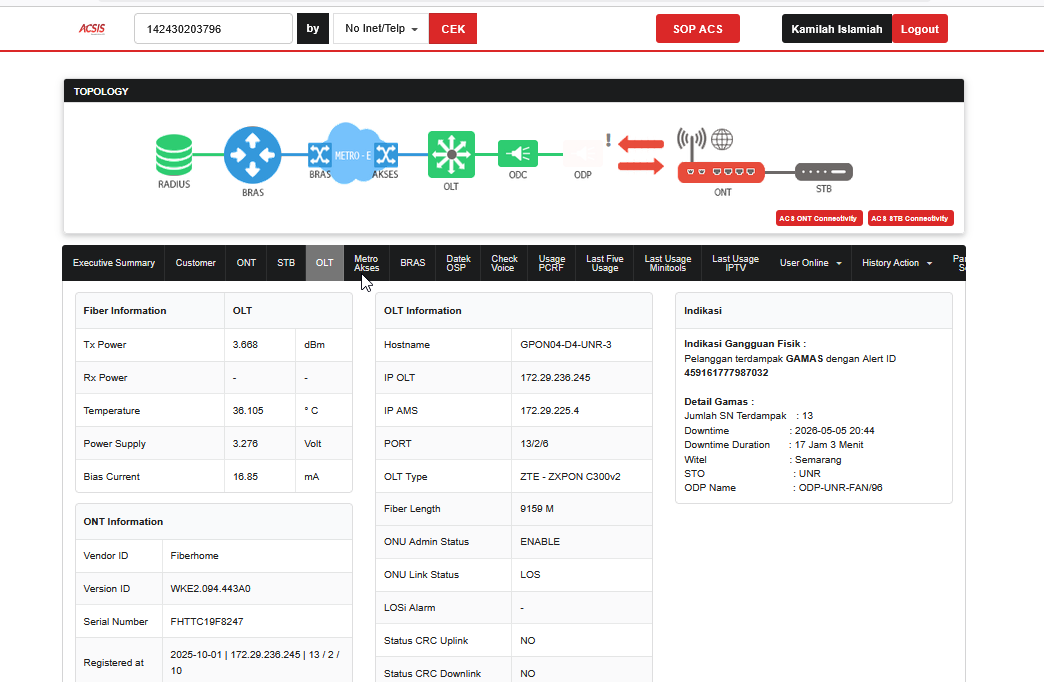Click the small BRAS switch icon beside the cloud
Image resolution: width=1044 pixels, height=682 pixels.
(320, 155)
